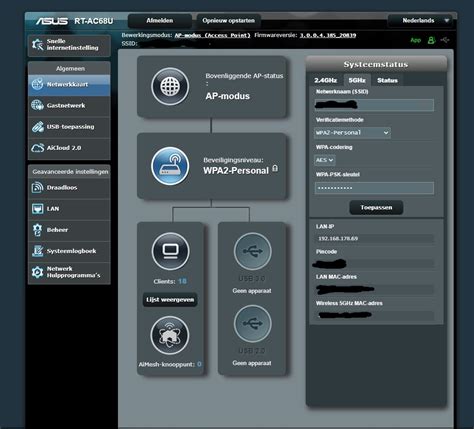Viewport: 474px width, 429px height.
Task: Open Netwerk Hulpprogramma's icon
Action: click(x=37, y=272)
